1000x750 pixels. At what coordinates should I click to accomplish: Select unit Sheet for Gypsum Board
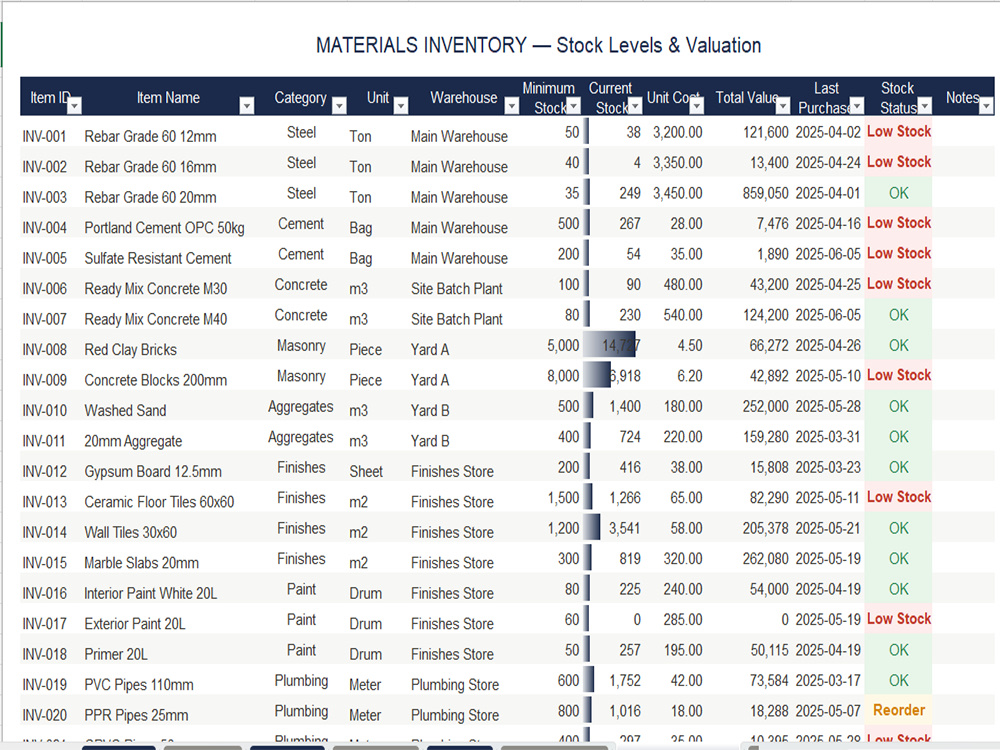(366, 472)
